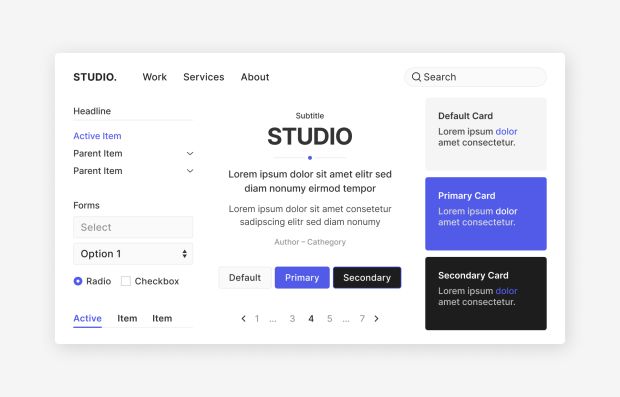Viewport: 620px width, 397px height.
Task: Go to next page arrow
Action: click(376, 319)
